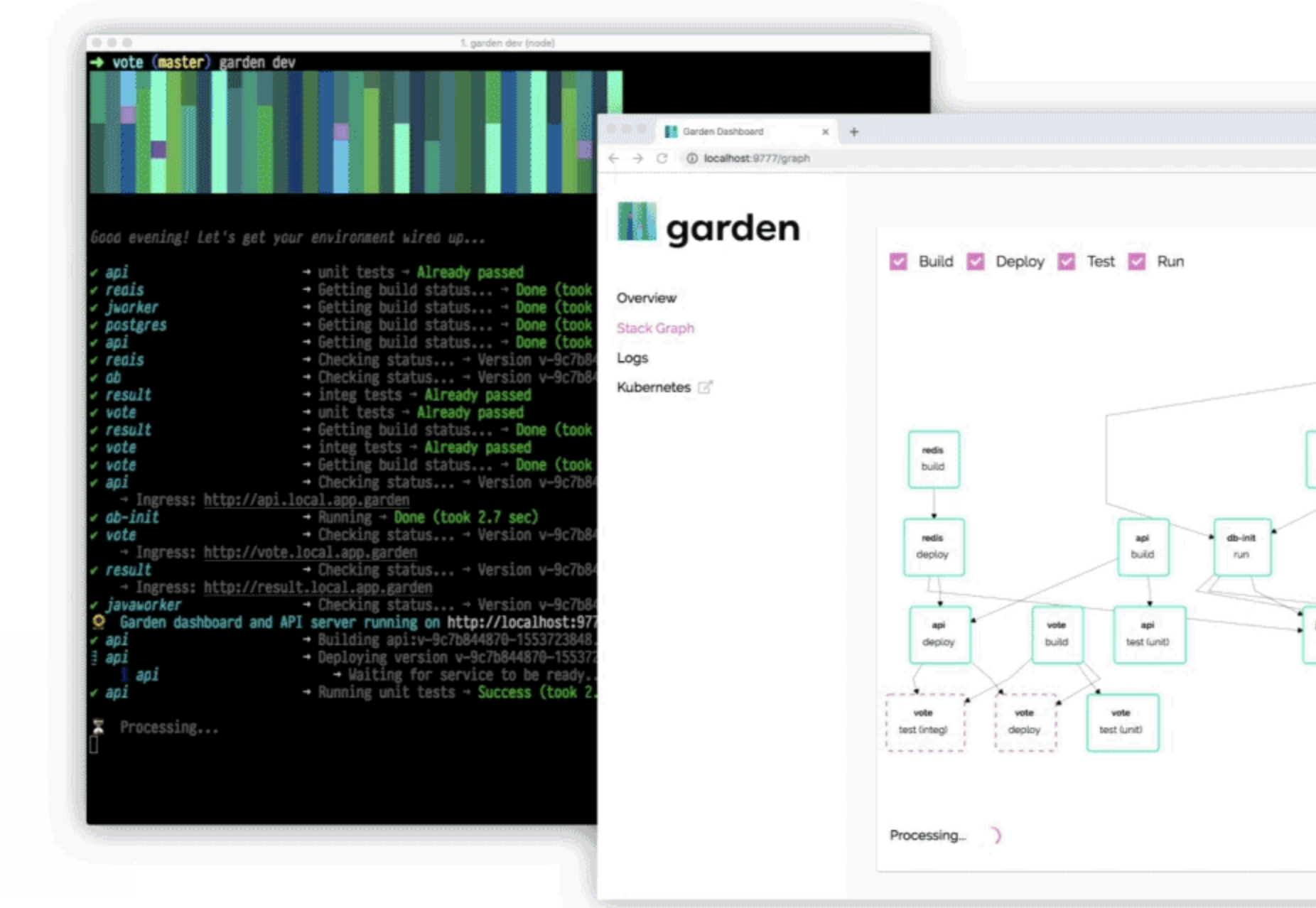Click the '(master)' branch label in terminal prompt

tap(181, 63)
